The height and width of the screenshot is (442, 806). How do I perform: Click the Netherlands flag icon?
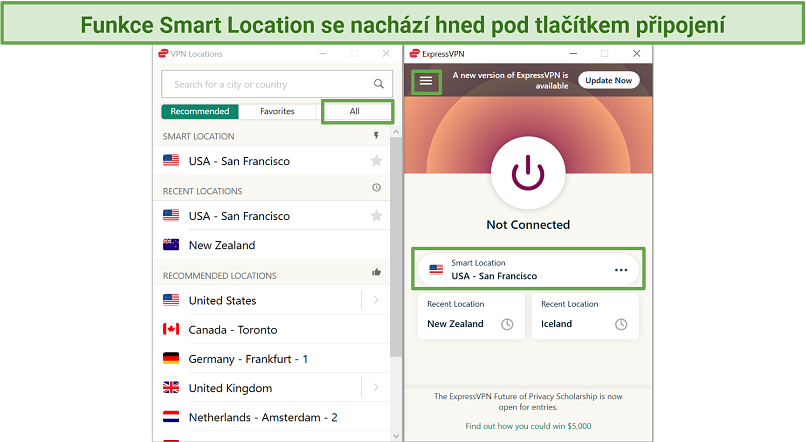tap(171, 417)
